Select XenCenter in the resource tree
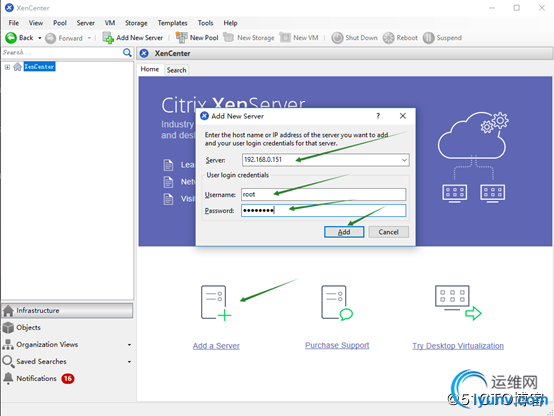Image resolution: width=554 pixels, height=416 pixels. click(x=39, y=66)
